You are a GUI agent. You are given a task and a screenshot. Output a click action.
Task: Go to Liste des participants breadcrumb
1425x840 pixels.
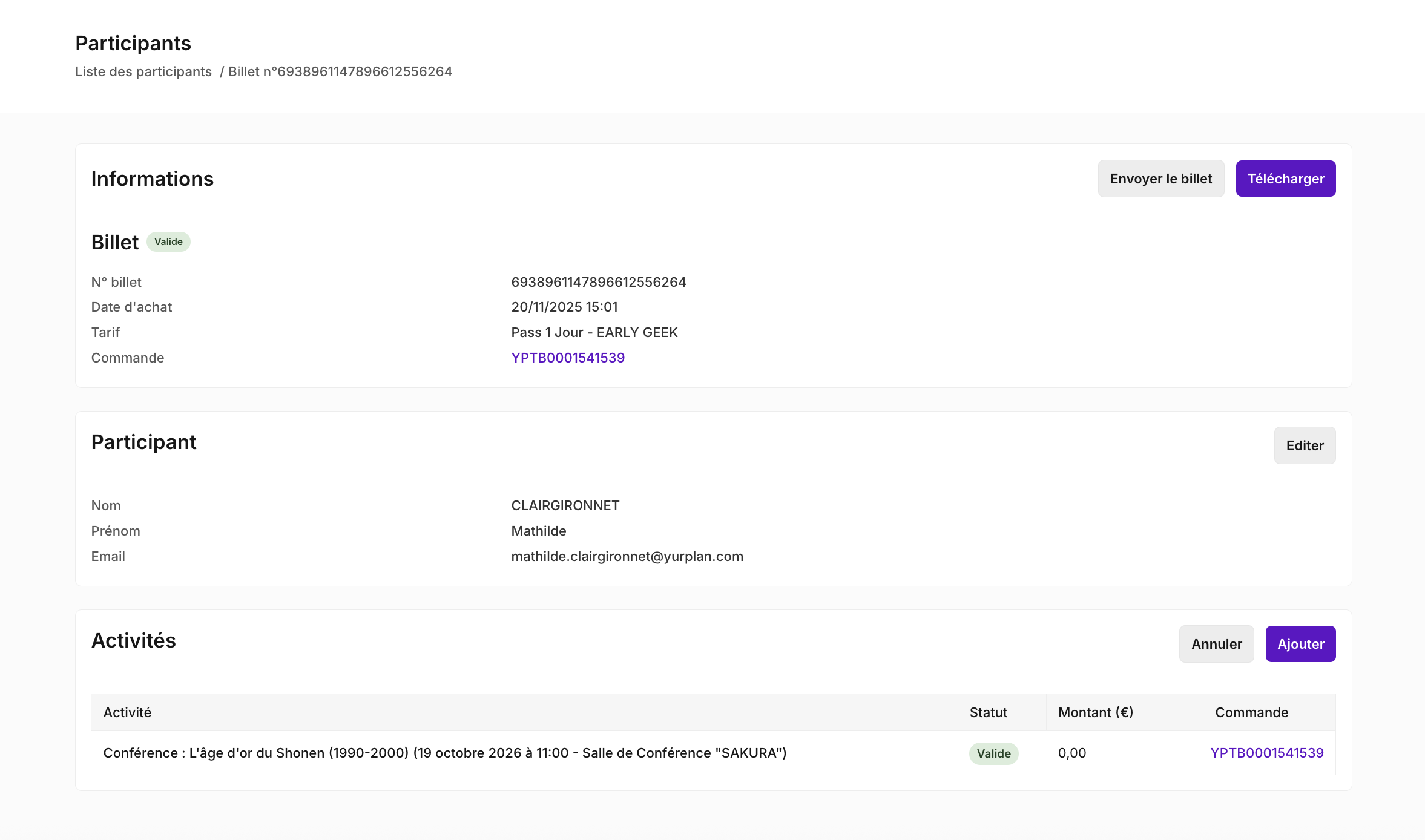click(x=143, y=71)
